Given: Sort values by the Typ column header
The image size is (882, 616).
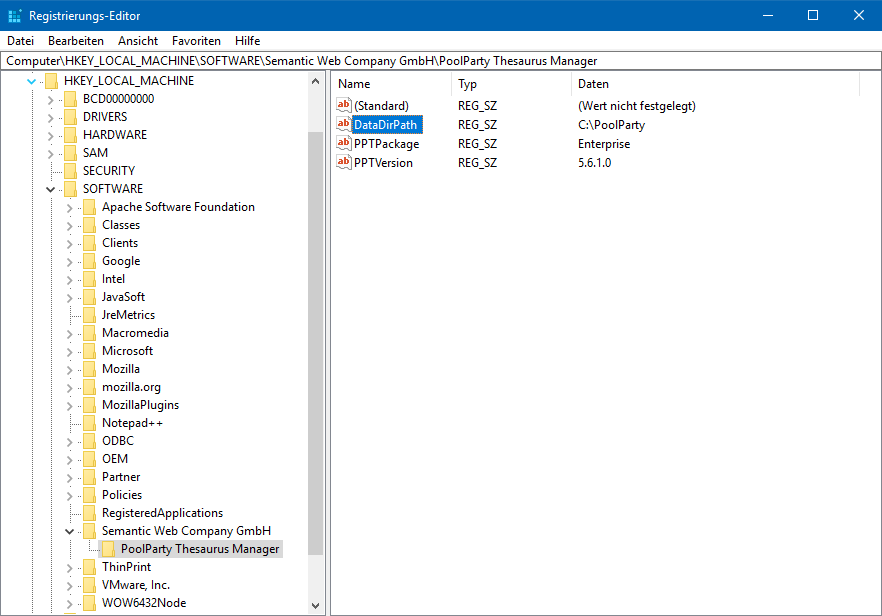Looking at the screenshot, I should tap(512, 84).
